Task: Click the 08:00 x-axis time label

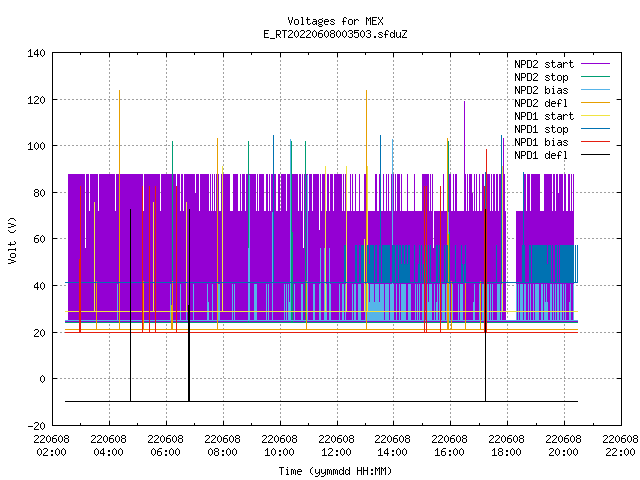Action: [x=222, y=452]
